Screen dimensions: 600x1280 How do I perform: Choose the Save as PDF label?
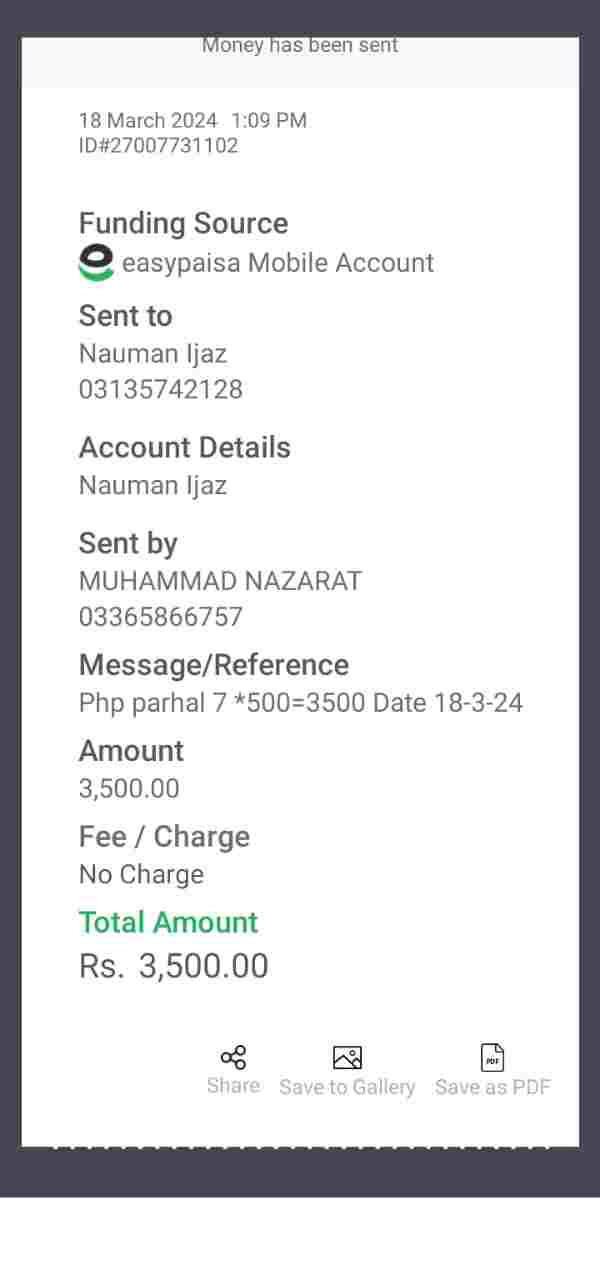[493, 1087]
